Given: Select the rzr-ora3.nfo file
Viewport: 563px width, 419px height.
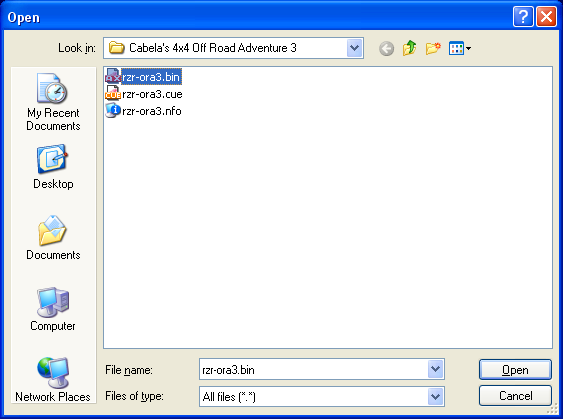Looking at the screenshot, I should pyautogui.click(x=143, y=111).
